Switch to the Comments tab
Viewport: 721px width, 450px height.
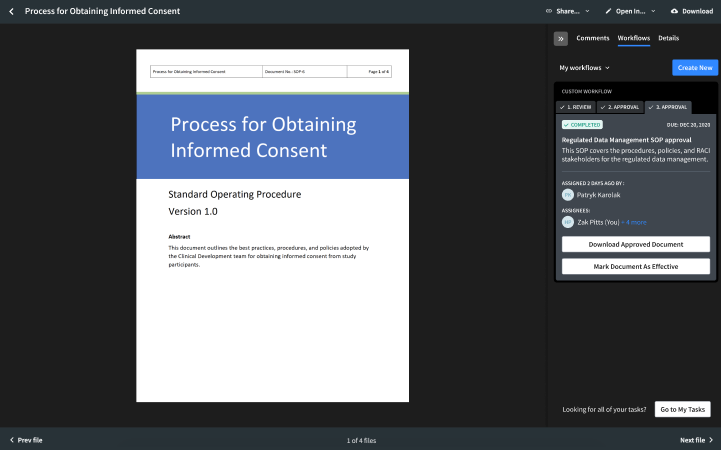pyautogui.click(x=593, y=38)
